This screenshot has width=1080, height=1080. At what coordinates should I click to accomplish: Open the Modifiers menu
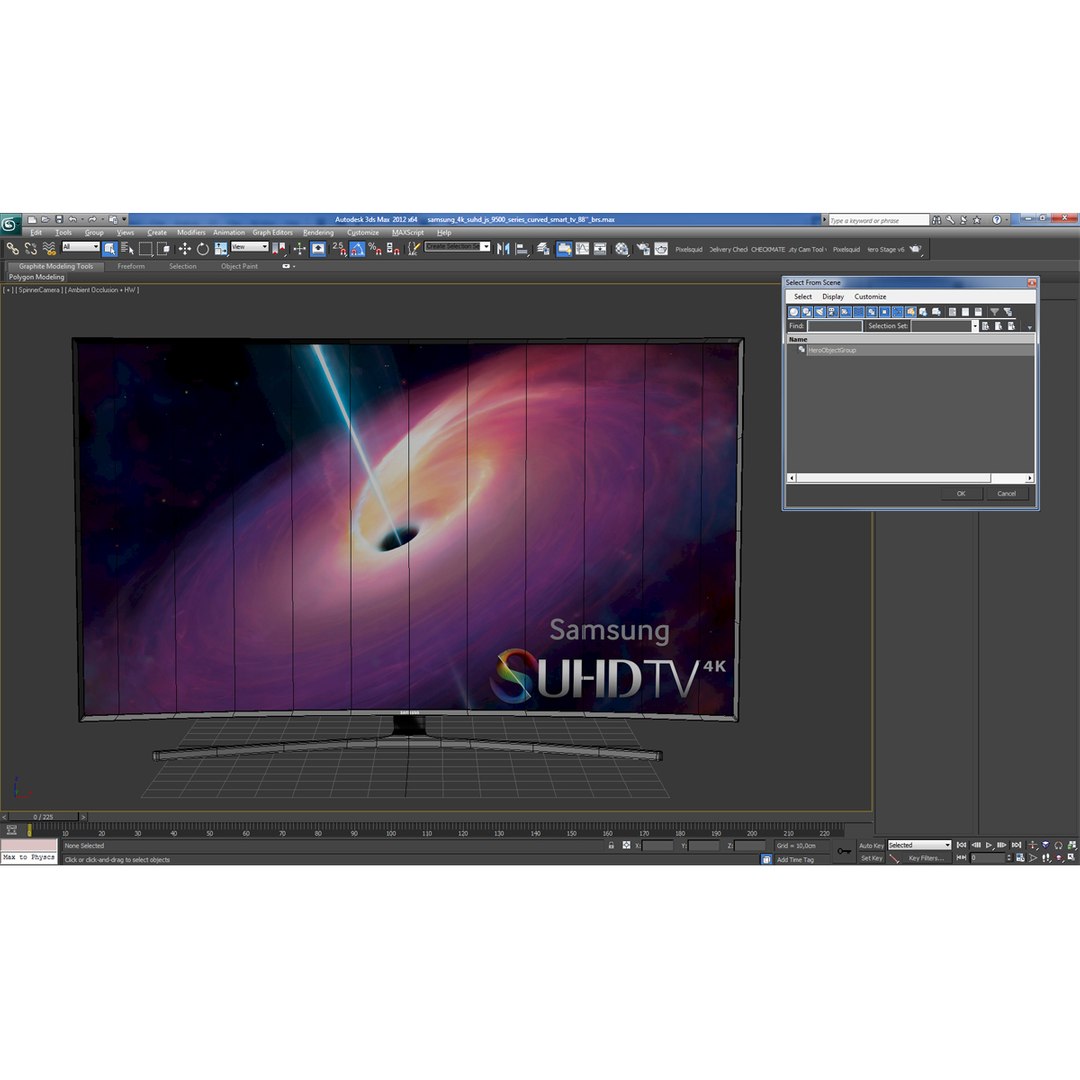click(x=191, y=232)
